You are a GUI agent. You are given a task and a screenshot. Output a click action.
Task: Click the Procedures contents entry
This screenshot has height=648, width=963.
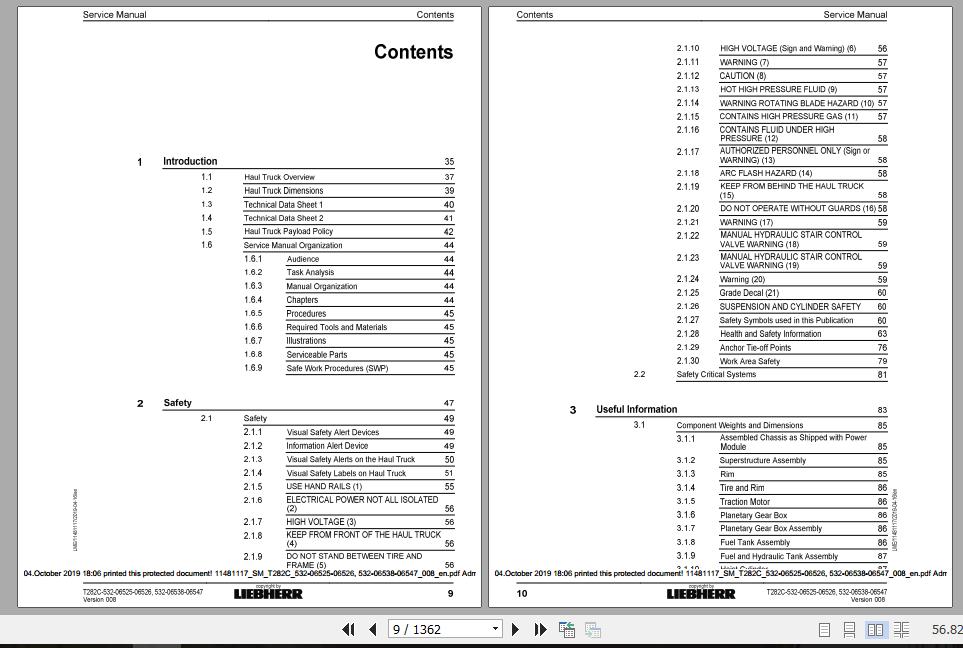pos(306,313)
